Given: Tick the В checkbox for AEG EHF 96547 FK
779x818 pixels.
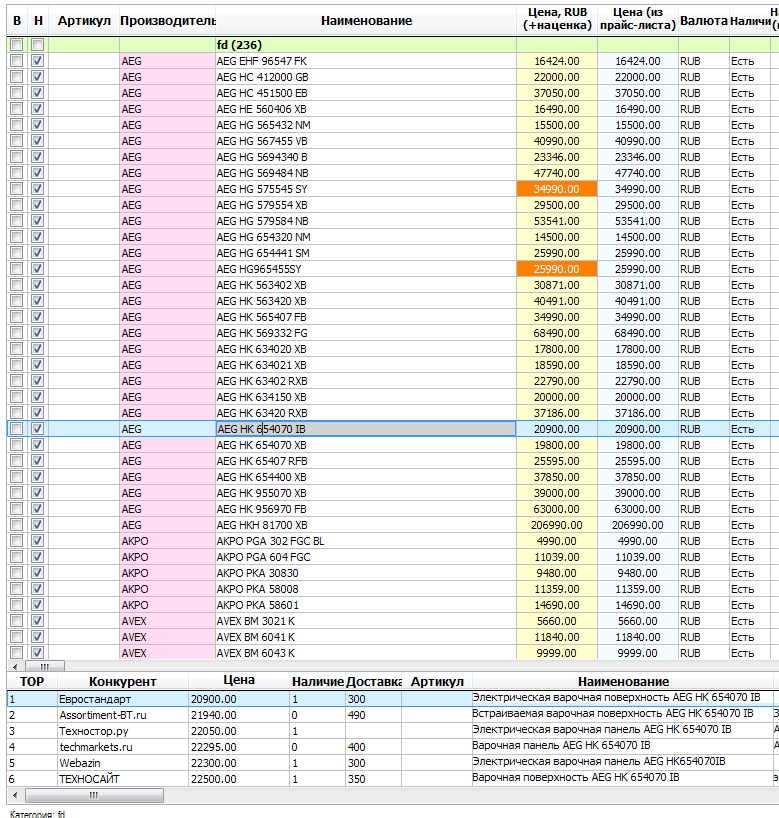Looking at the screenshot, I should pyautogui.click(x=17, y=61).
